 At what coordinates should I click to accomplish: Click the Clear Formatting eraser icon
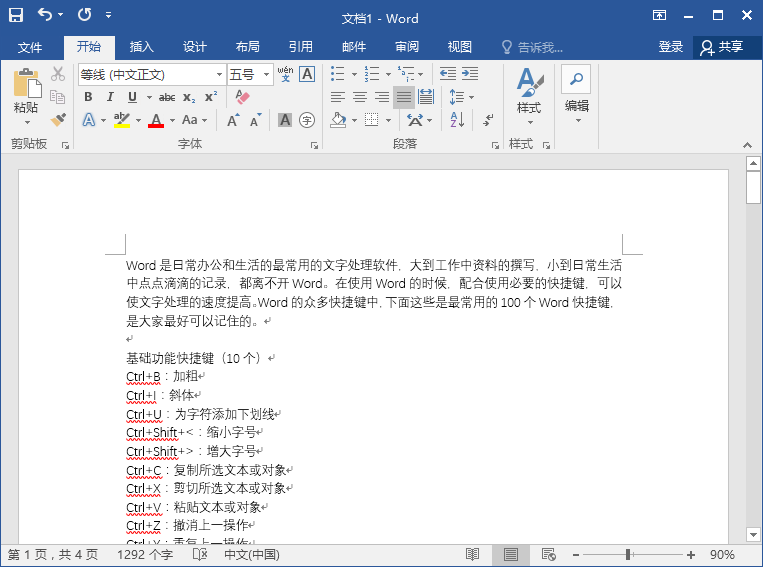tap(241, 97)
